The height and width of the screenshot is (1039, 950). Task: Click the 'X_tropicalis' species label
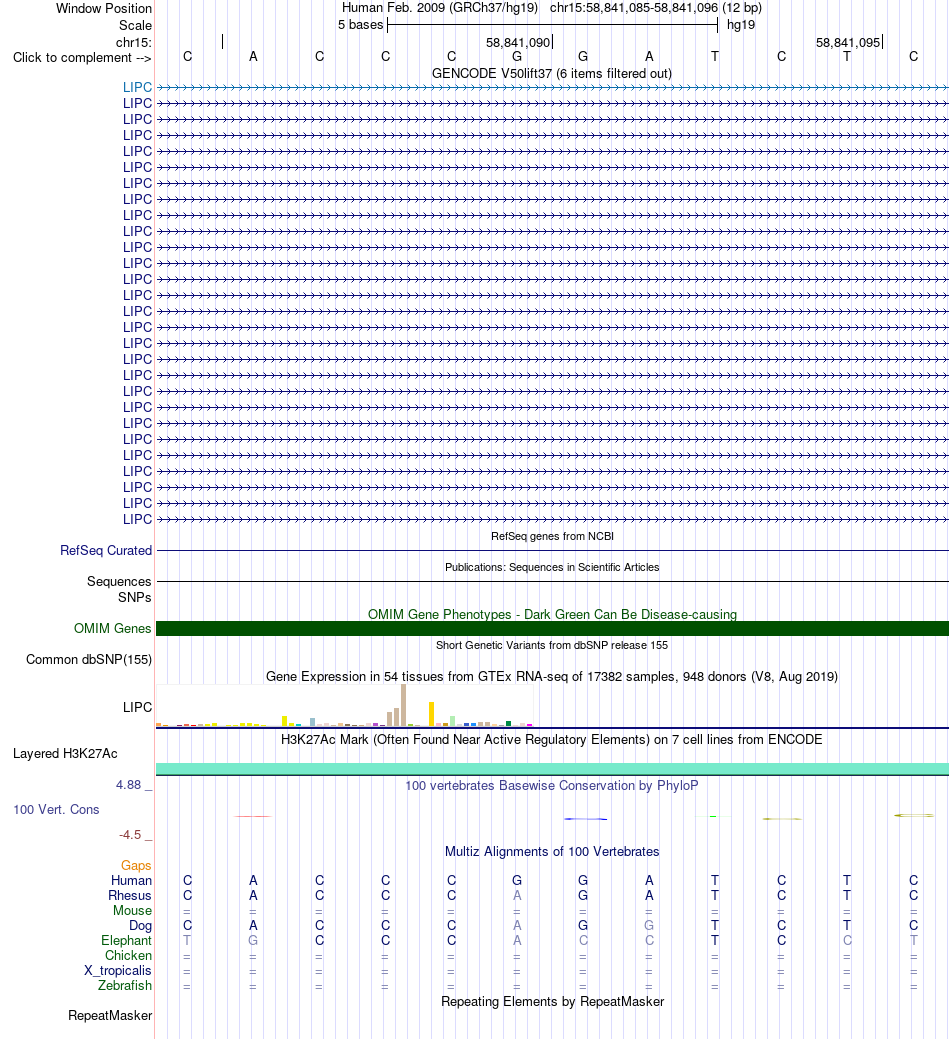point(118,971)
